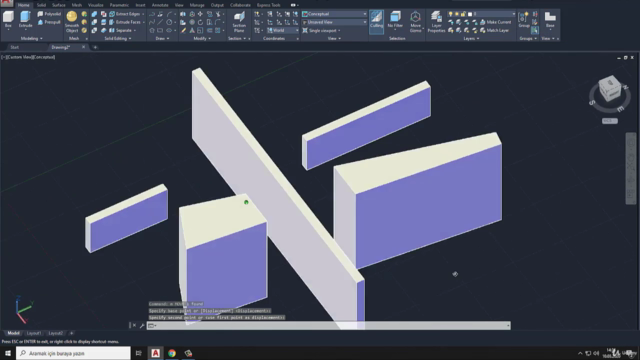Run the Extract Edges tool
The height and width of the screenshot is (360, 640).
click(124, 14)
